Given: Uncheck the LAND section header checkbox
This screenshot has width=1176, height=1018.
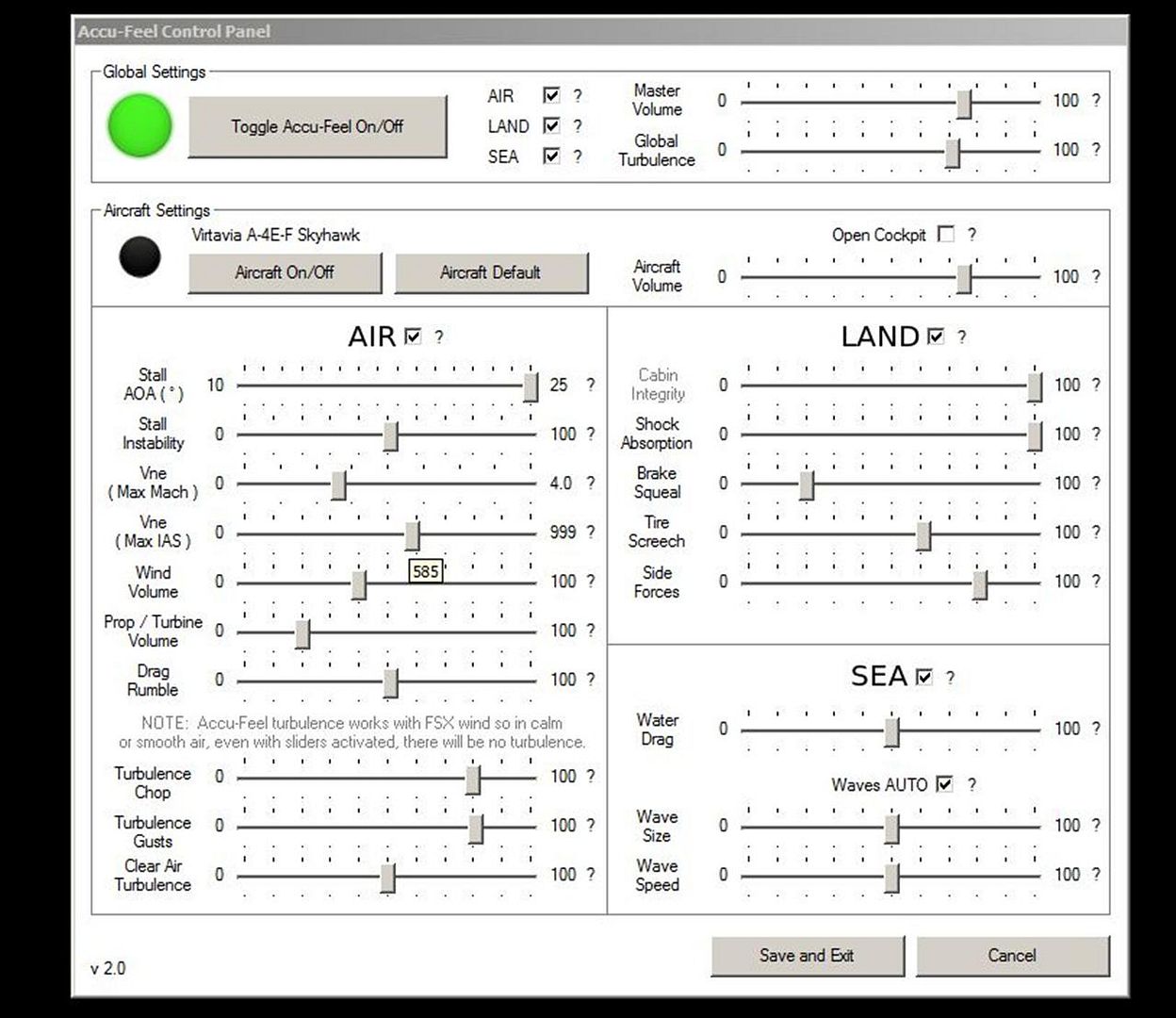Looking at the screenshot, I should point(936,337).
